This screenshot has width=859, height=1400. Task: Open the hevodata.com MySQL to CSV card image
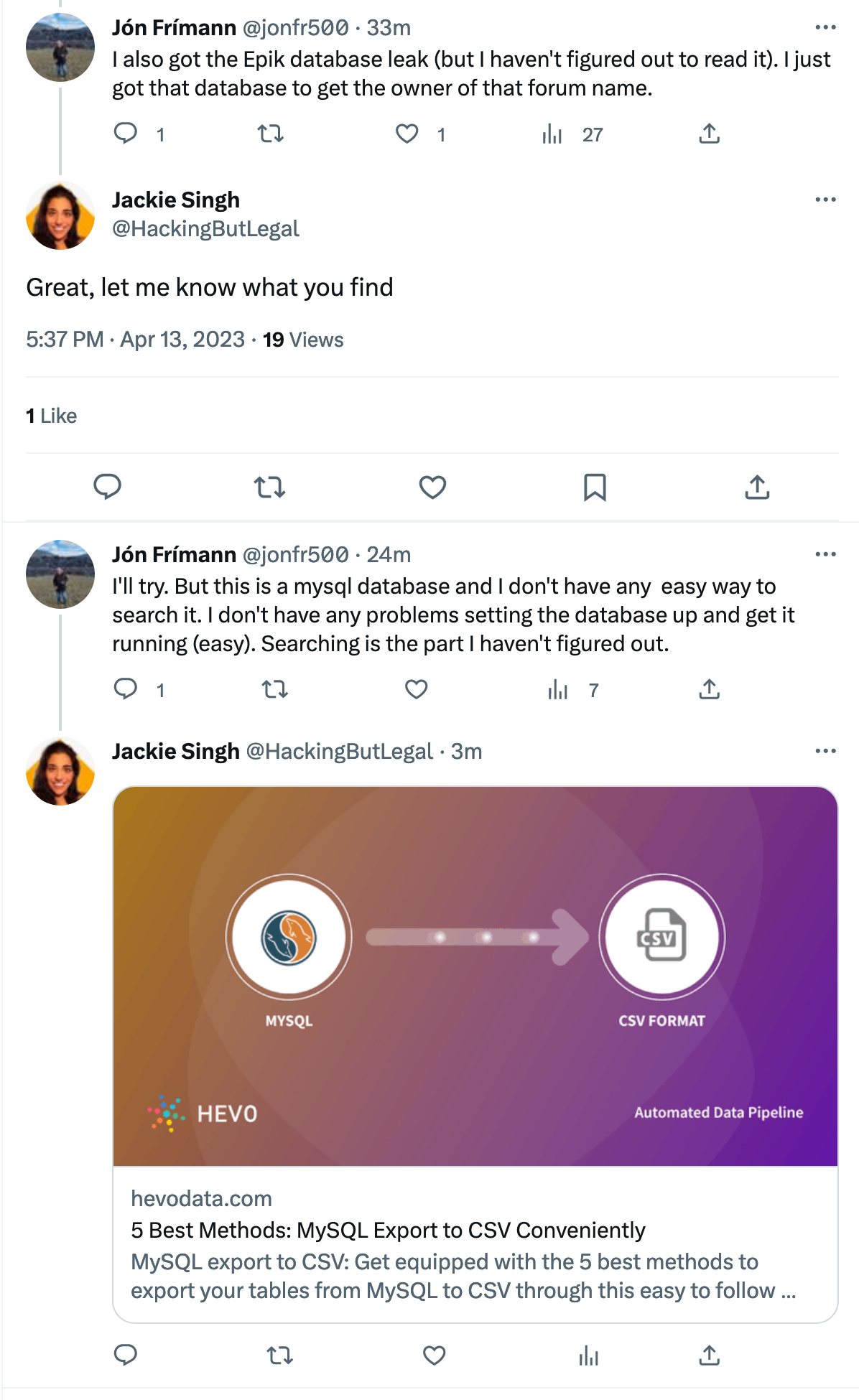point(475,976)
